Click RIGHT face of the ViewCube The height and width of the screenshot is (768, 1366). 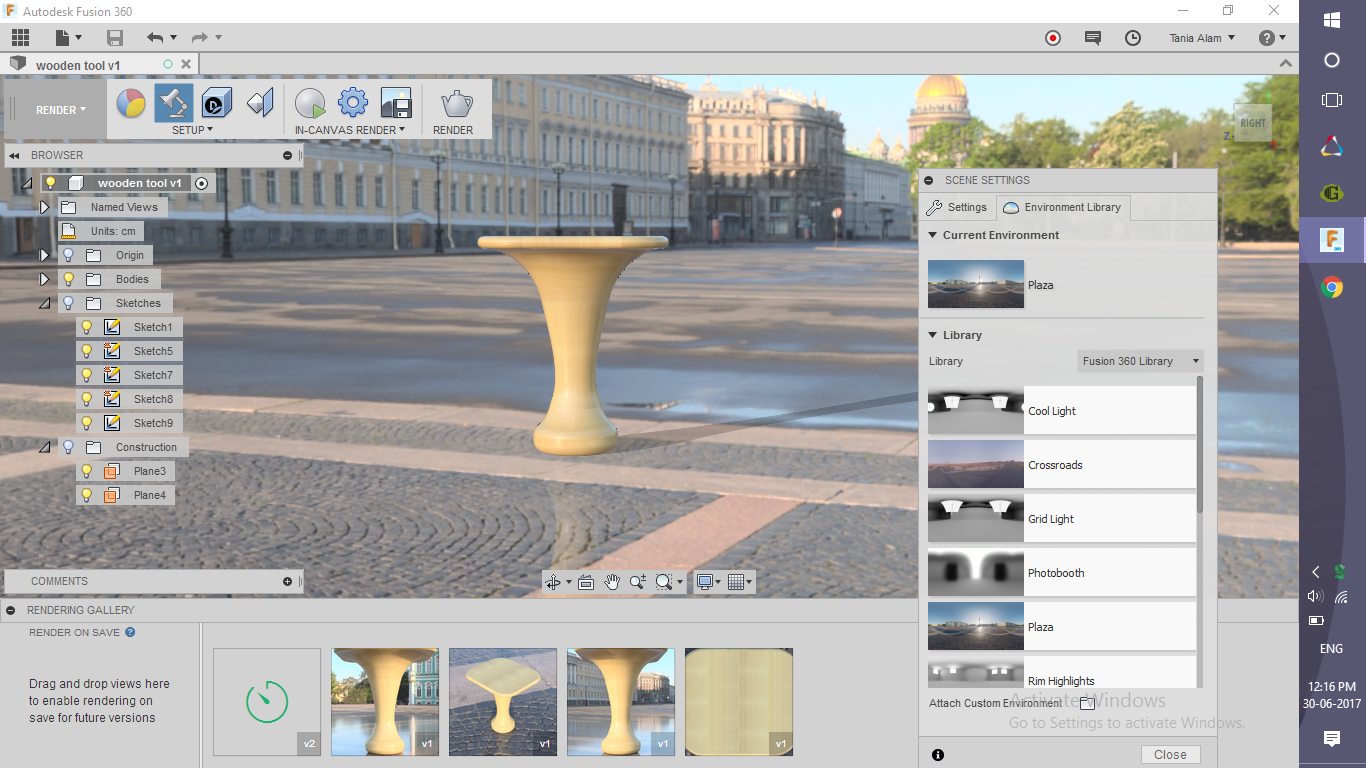[x=1252, y=123]
